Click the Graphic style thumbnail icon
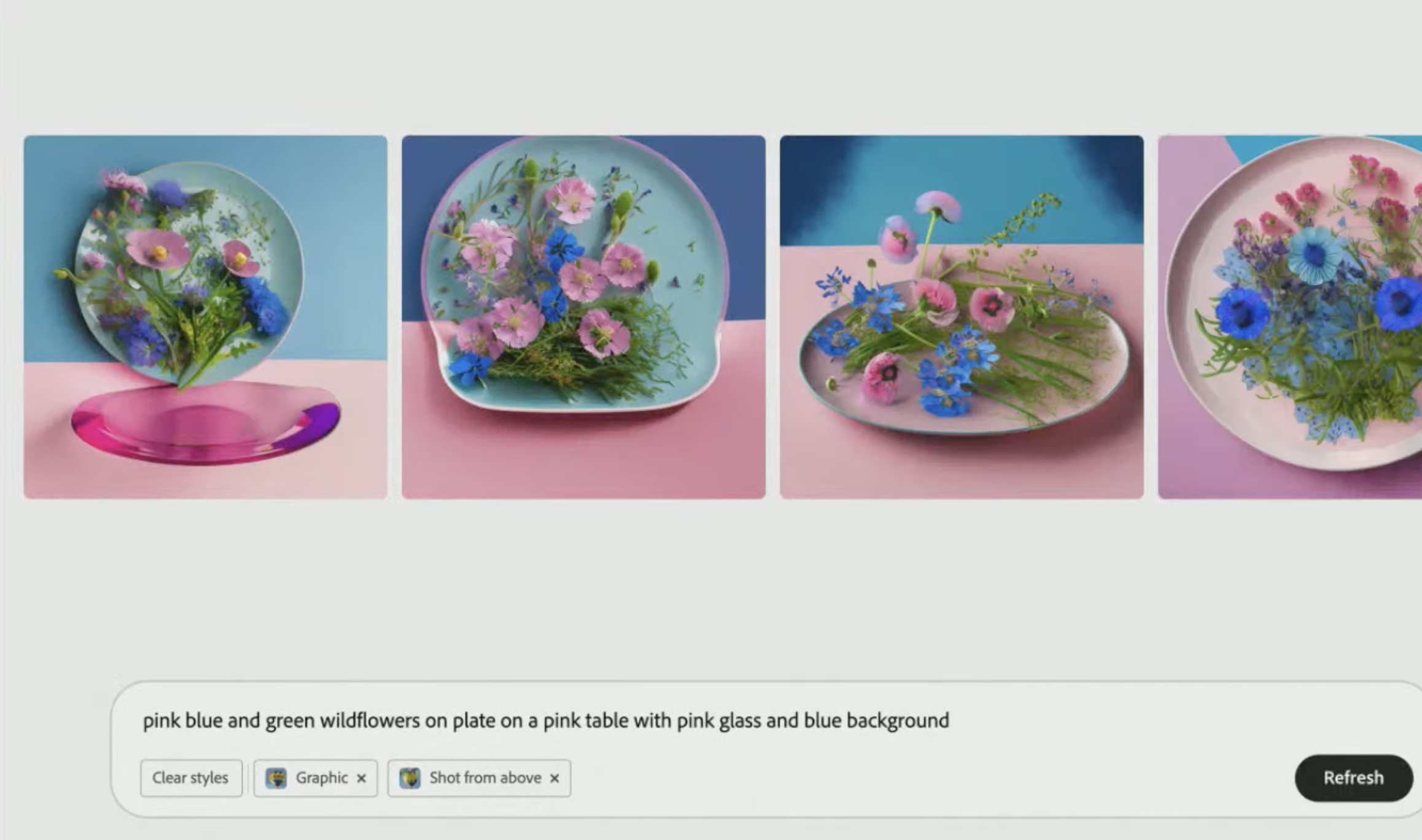Screen dimensions: 1422x840 (x=276, y=778)
